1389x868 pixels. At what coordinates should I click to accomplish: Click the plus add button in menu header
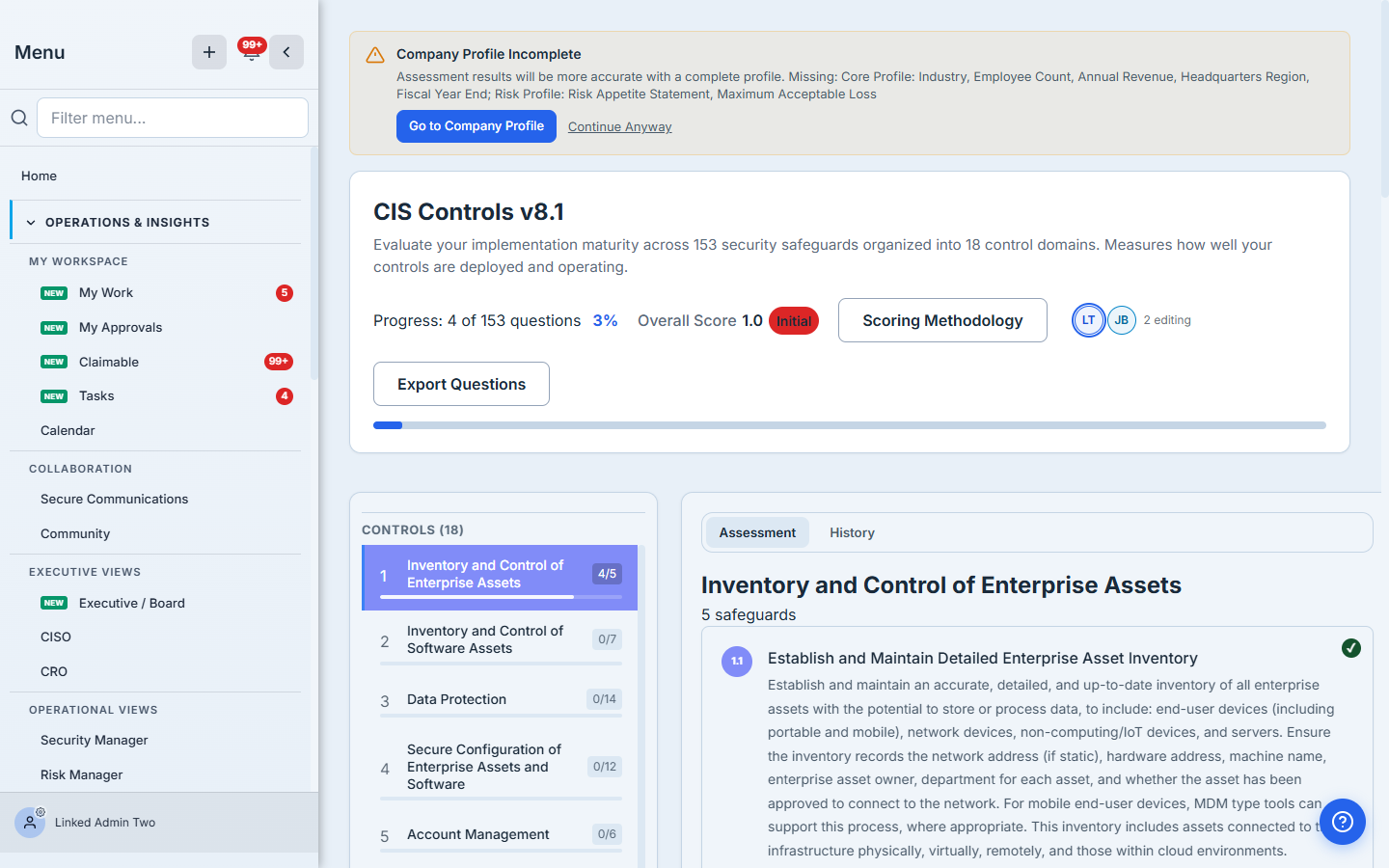point(209,52)
